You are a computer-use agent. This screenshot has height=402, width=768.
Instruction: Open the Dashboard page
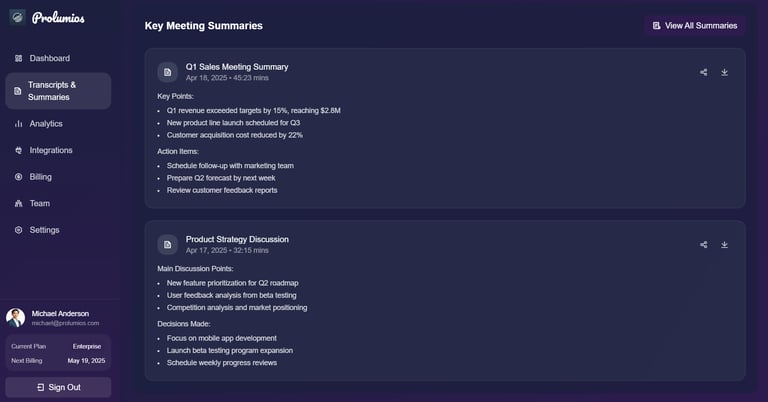[x=49, y=58]
